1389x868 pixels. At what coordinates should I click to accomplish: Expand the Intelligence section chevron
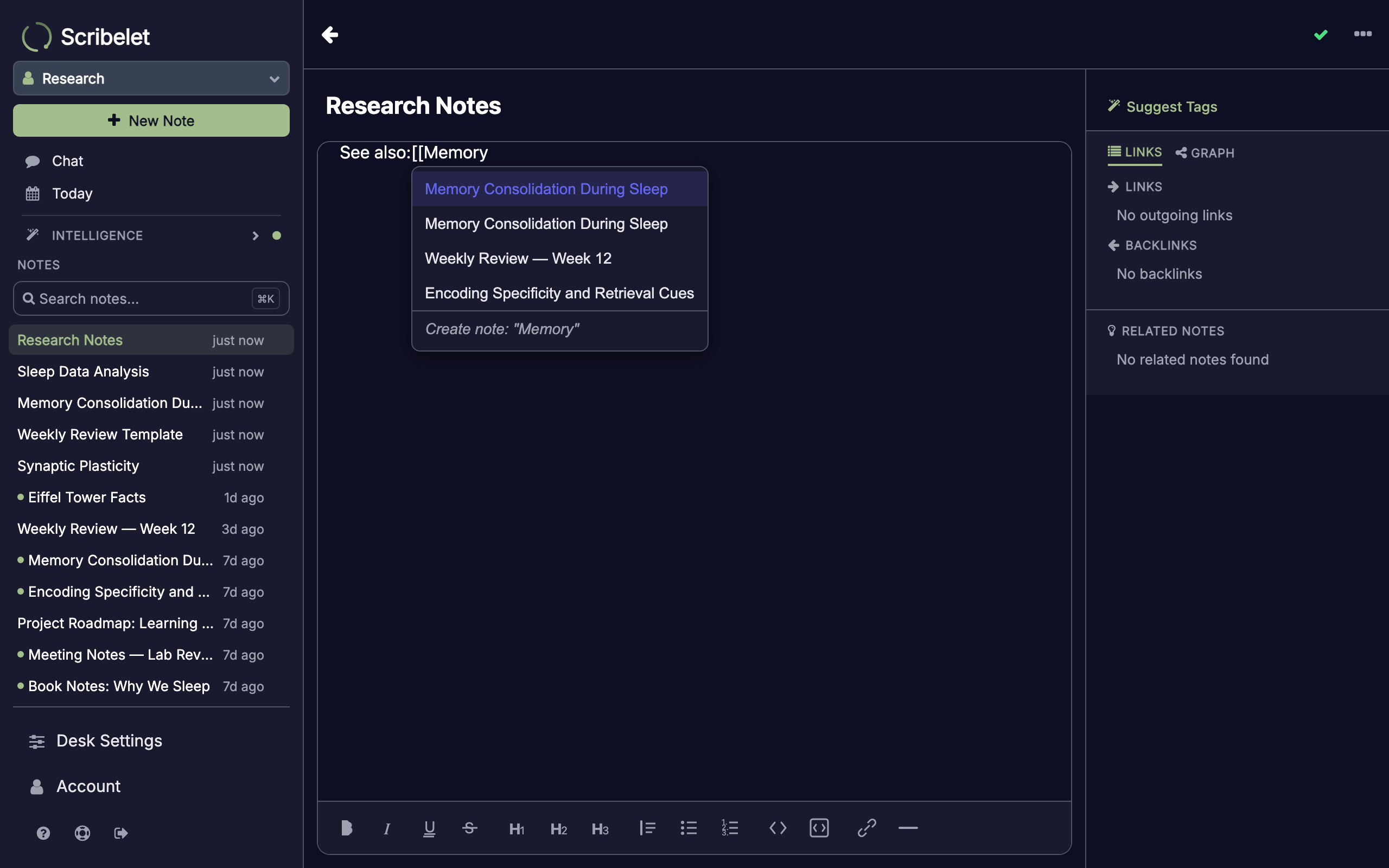tap(256, 235)
